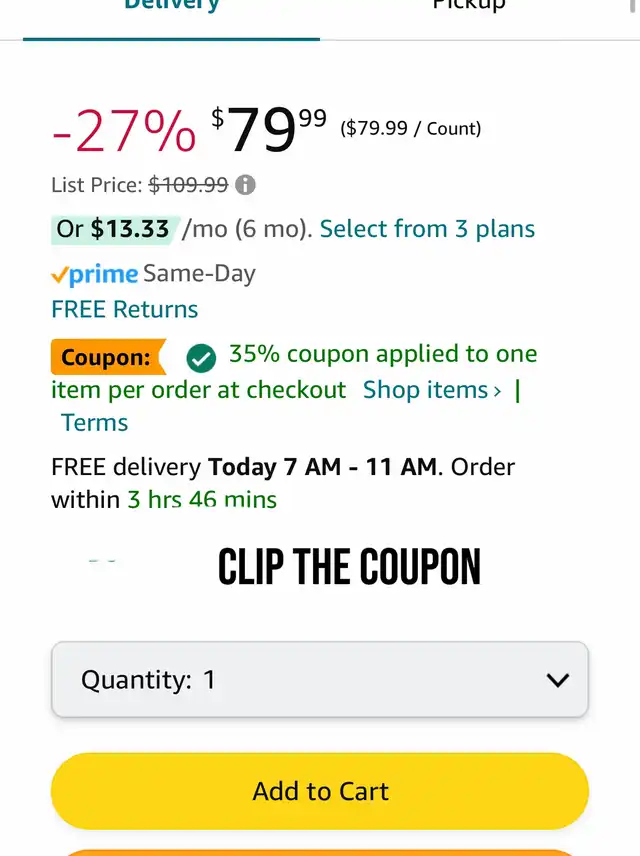Image resolution: width=640 pixels, height=856 pixels.
Task: Switch to the Delivery tab
Action: pyautogui.click(x=171, y=10)
